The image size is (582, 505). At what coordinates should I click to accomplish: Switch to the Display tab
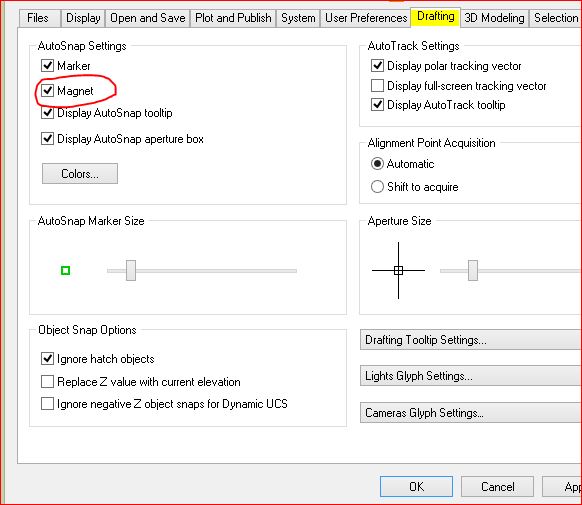tap(83, 18)
